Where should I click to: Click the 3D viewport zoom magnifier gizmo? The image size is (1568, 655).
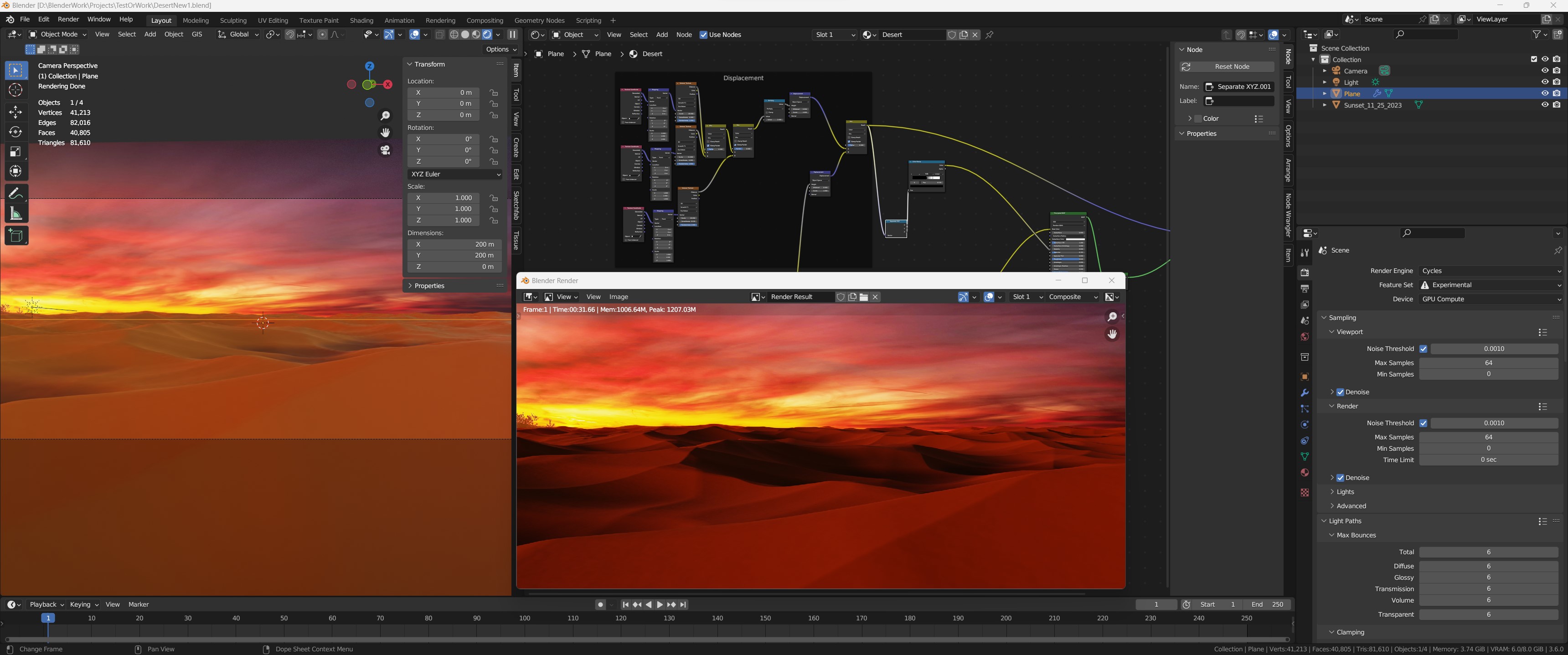pyautogui.click(x=385, y=116)
